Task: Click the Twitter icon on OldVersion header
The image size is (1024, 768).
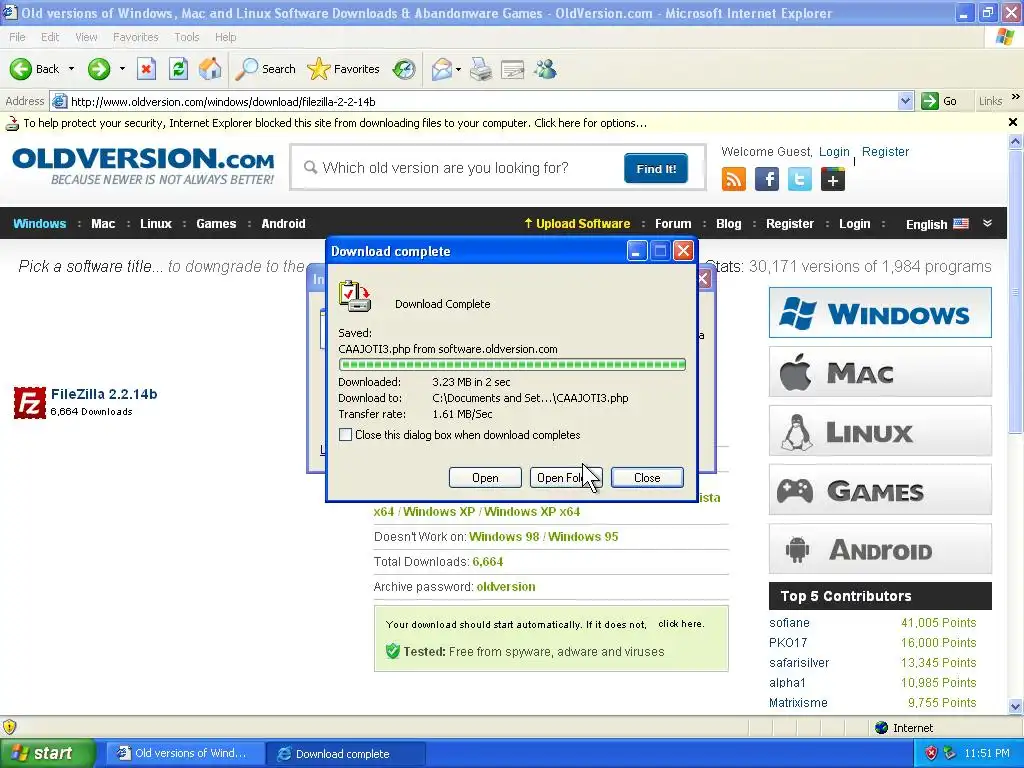Action: pos(800,179)
